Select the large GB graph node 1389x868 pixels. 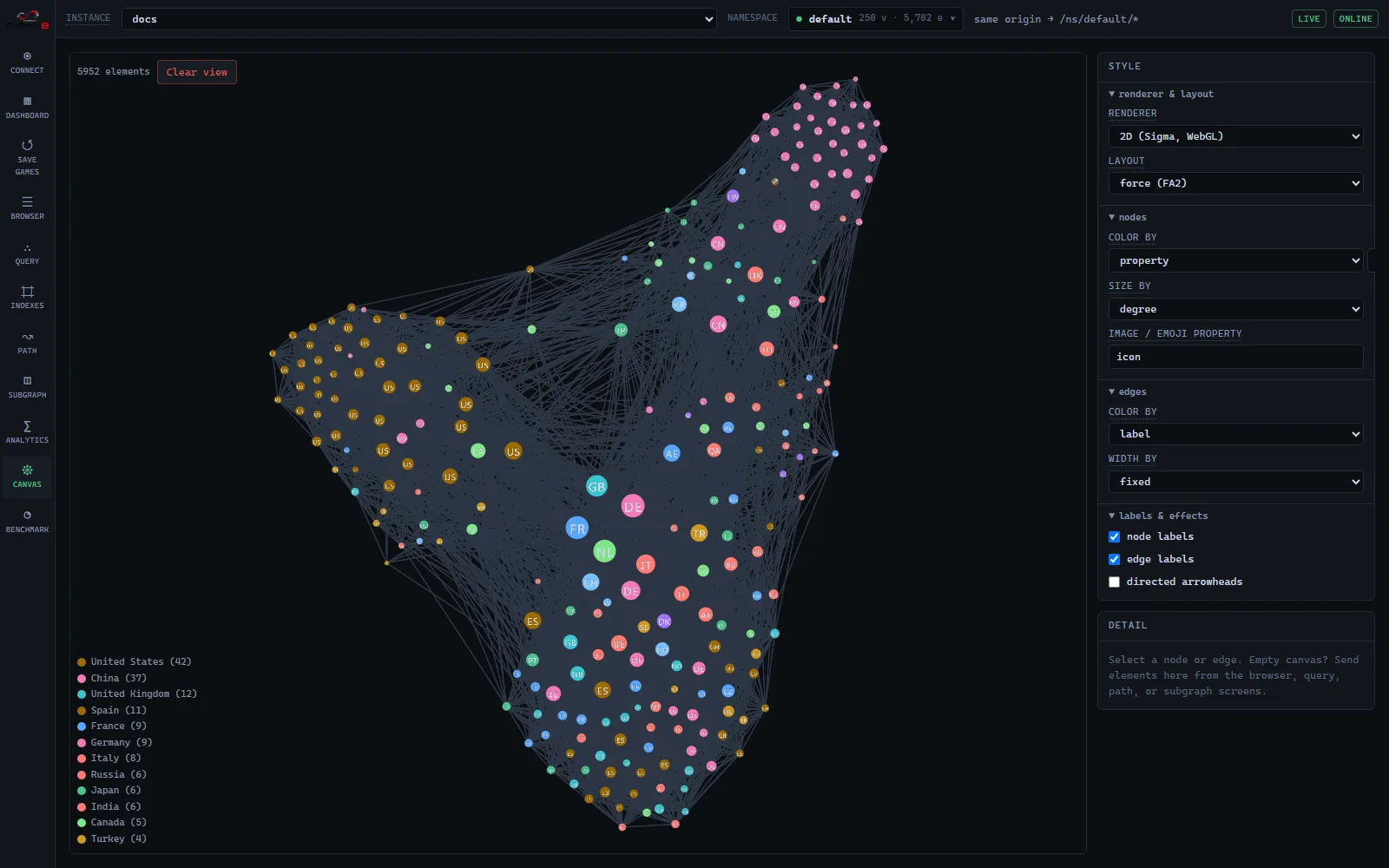point(596,486)
